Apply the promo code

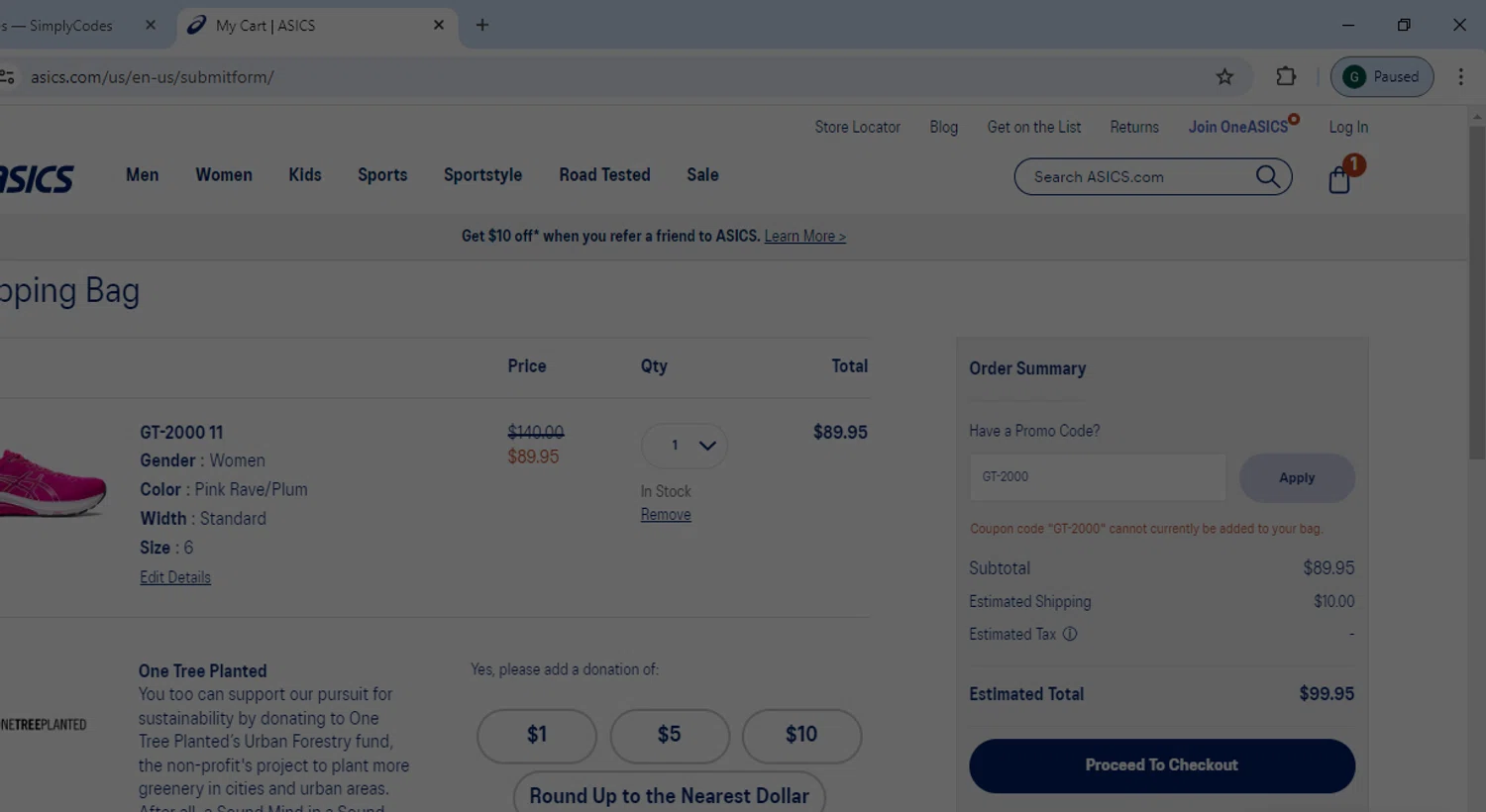pyautogui.click(x=1297, y=477)
